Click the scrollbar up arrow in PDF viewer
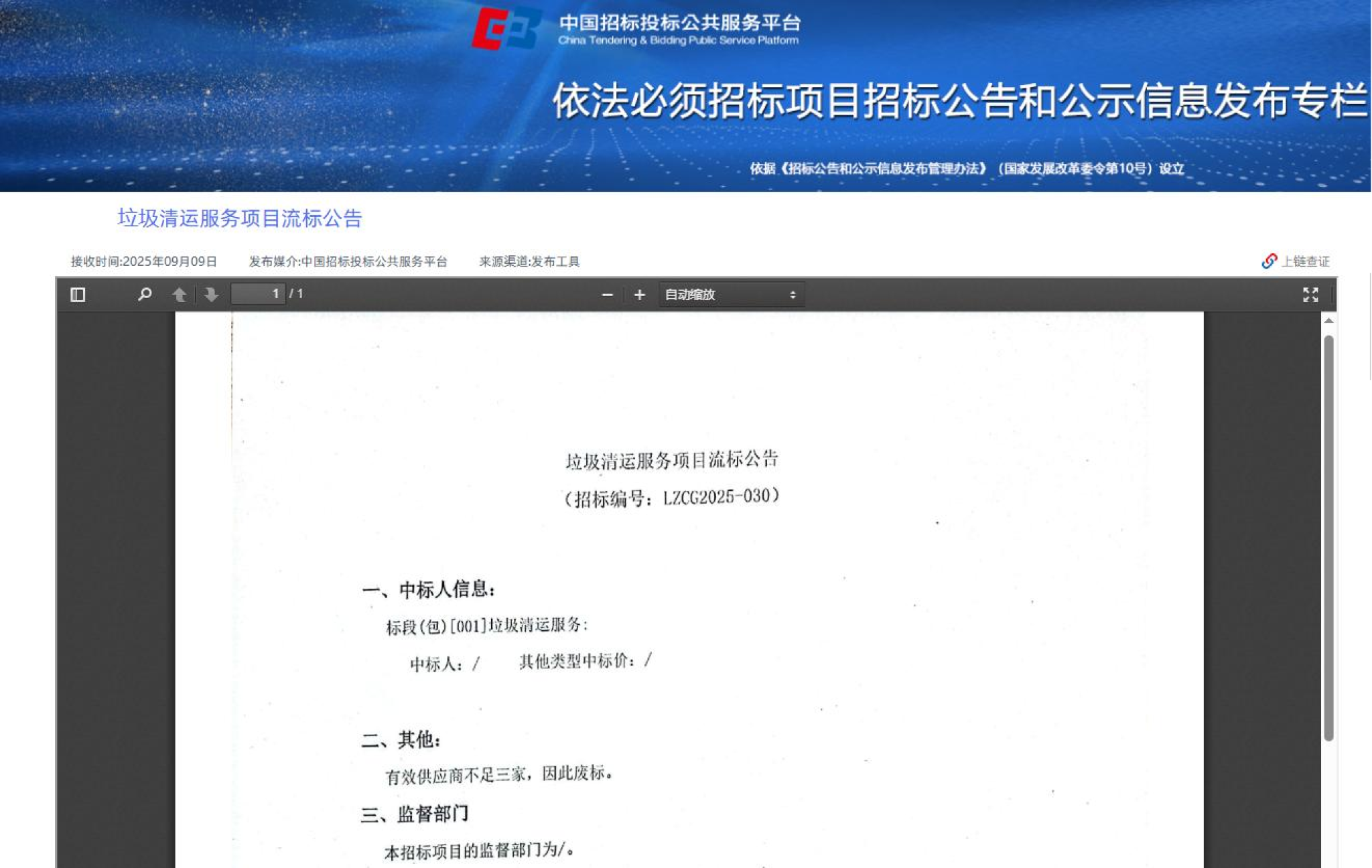Screen dimensions: 1372x868 [x=1328, y=321]
